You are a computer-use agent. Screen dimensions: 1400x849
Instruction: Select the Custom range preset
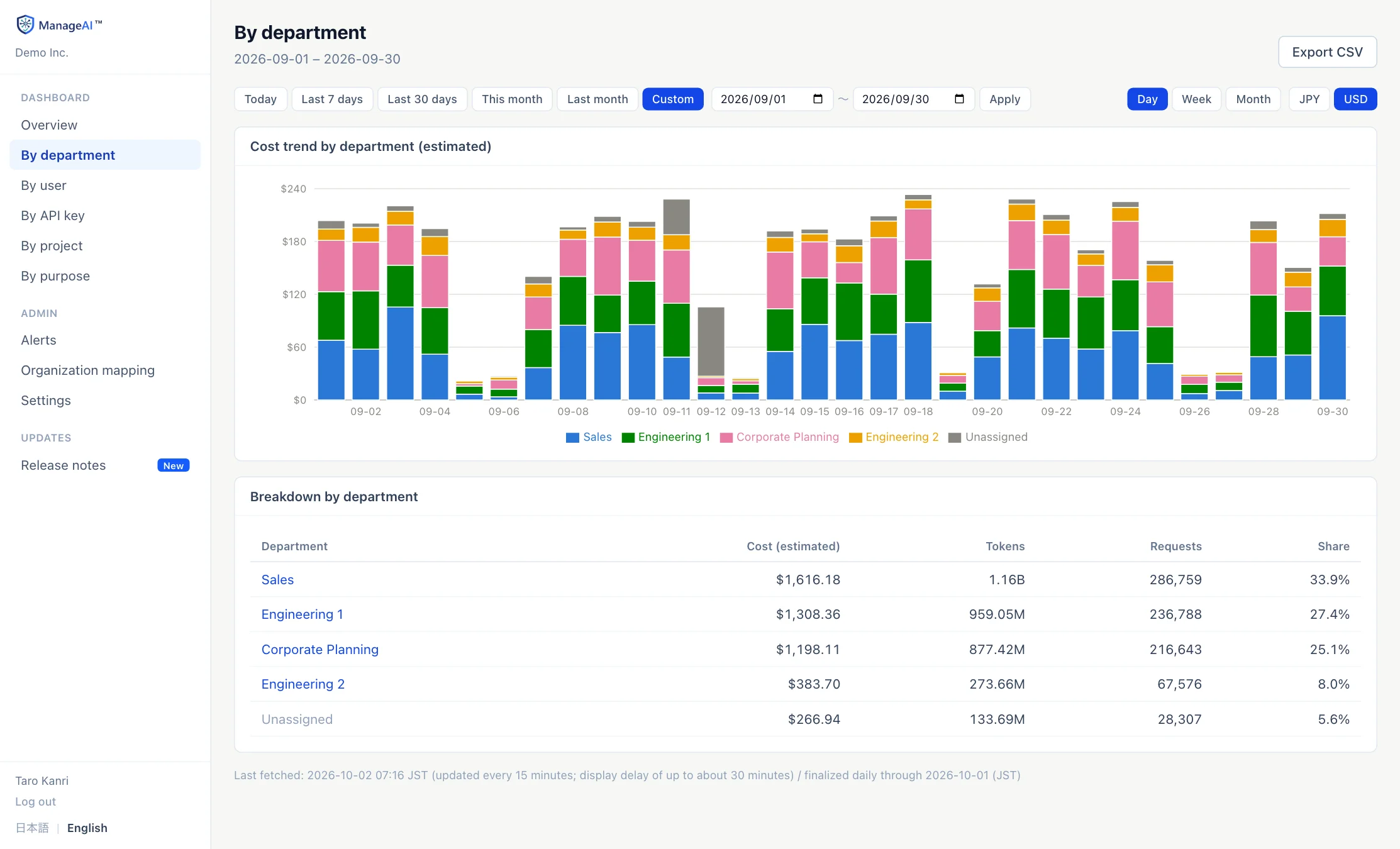click(673, 99)
